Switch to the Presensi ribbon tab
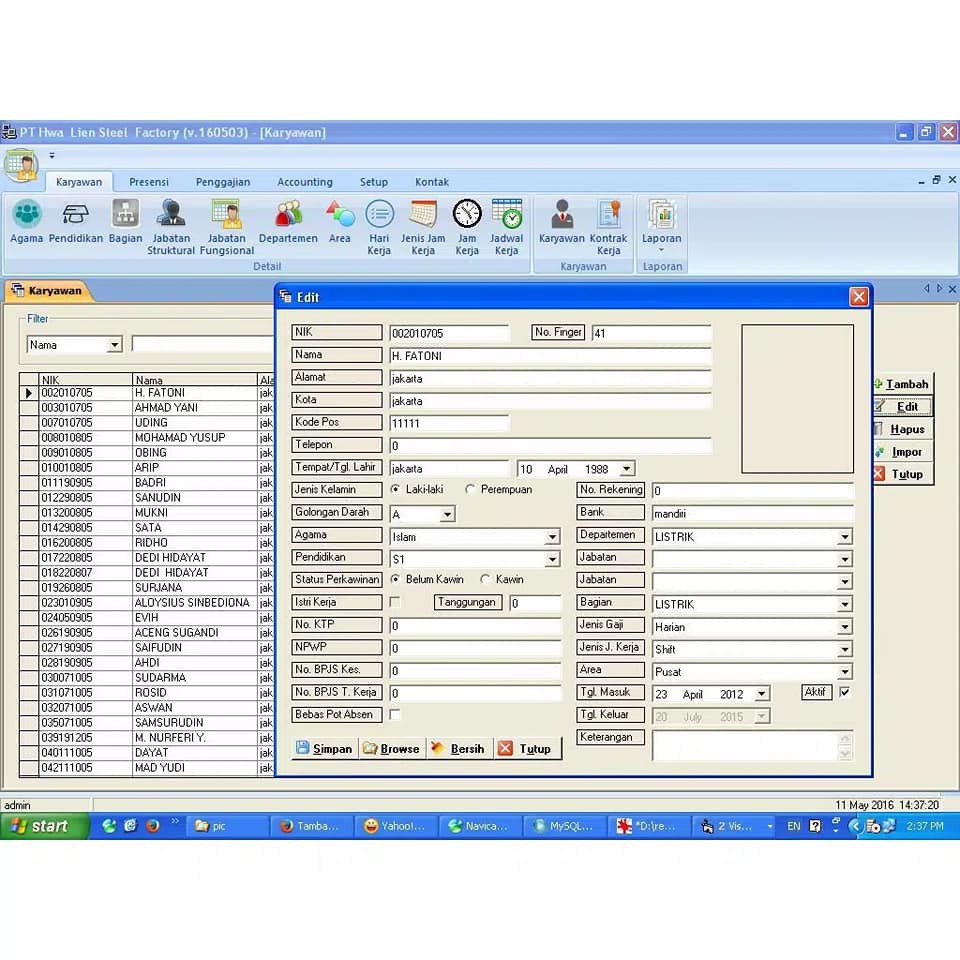 148,181
